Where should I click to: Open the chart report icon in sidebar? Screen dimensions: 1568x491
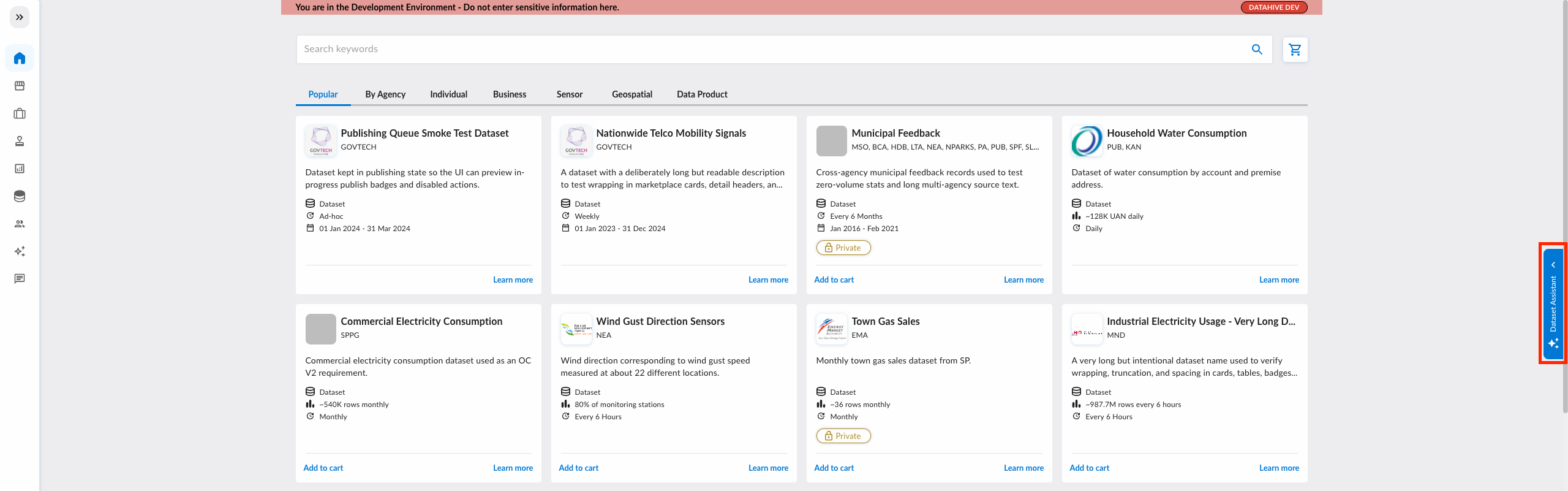click(20, 169)
